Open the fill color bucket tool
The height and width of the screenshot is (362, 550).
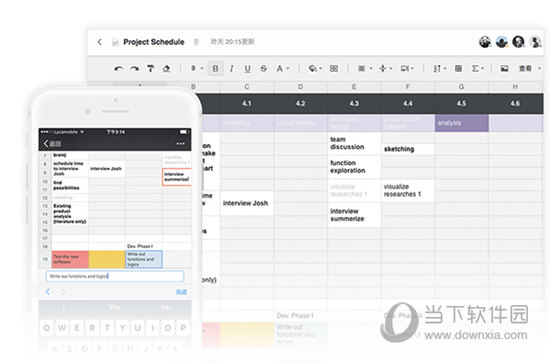(x=315, y=68)
